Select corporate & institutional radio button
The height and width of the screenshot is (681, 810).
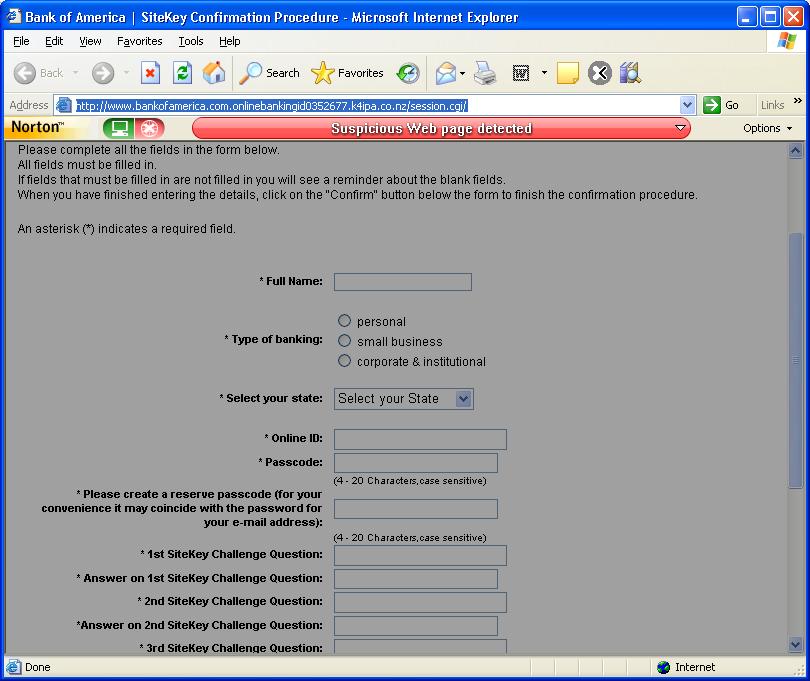tap(344, 361)
